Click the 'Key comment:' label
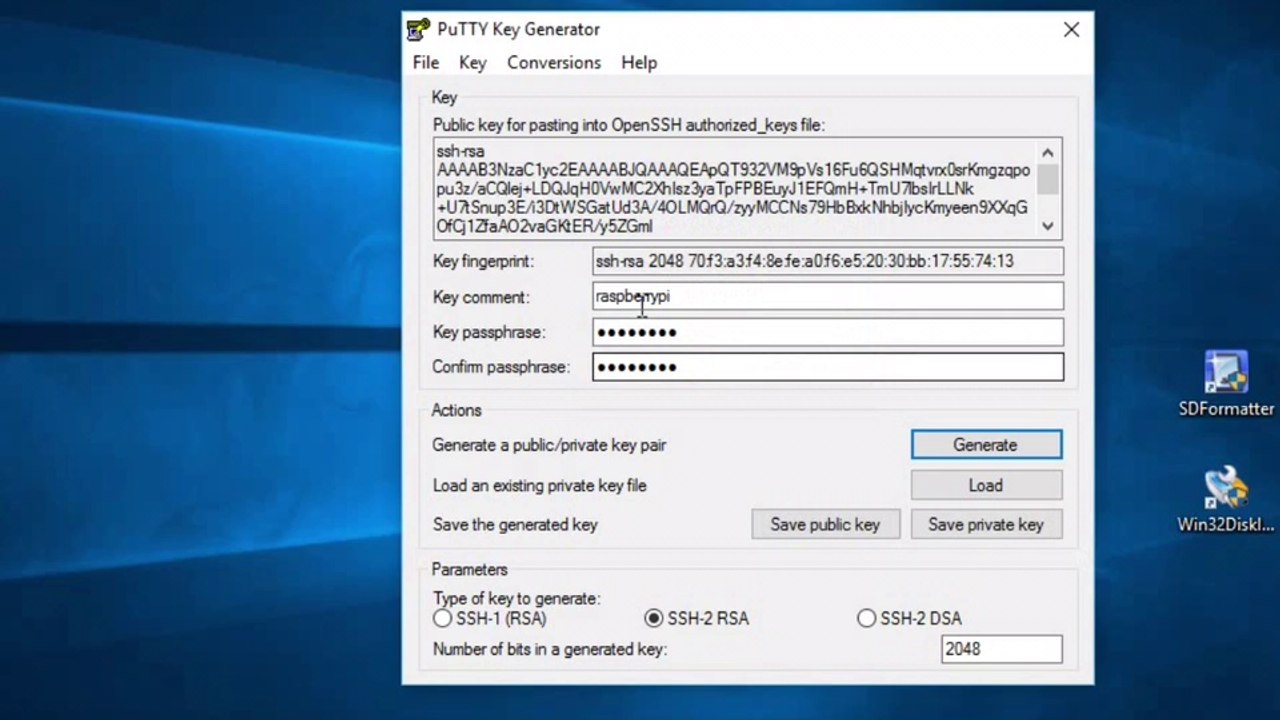 coord(481,297)
